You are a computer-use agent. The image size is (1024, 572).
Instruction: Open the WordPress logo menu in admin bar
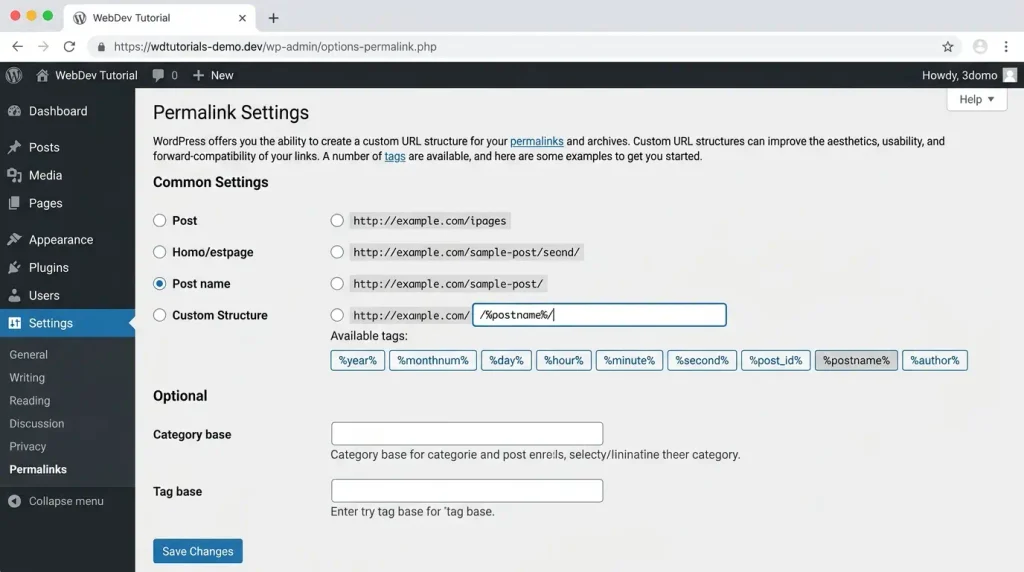[14, 75]
